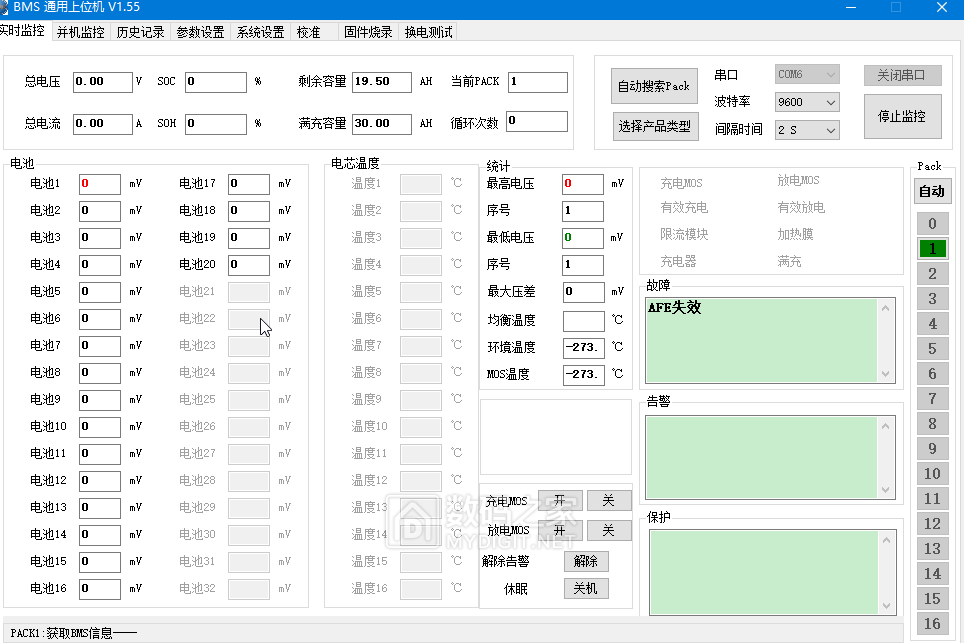
Task: Click the 关机 sleep button
Action: pyautogui.click(x=586, y=588)
